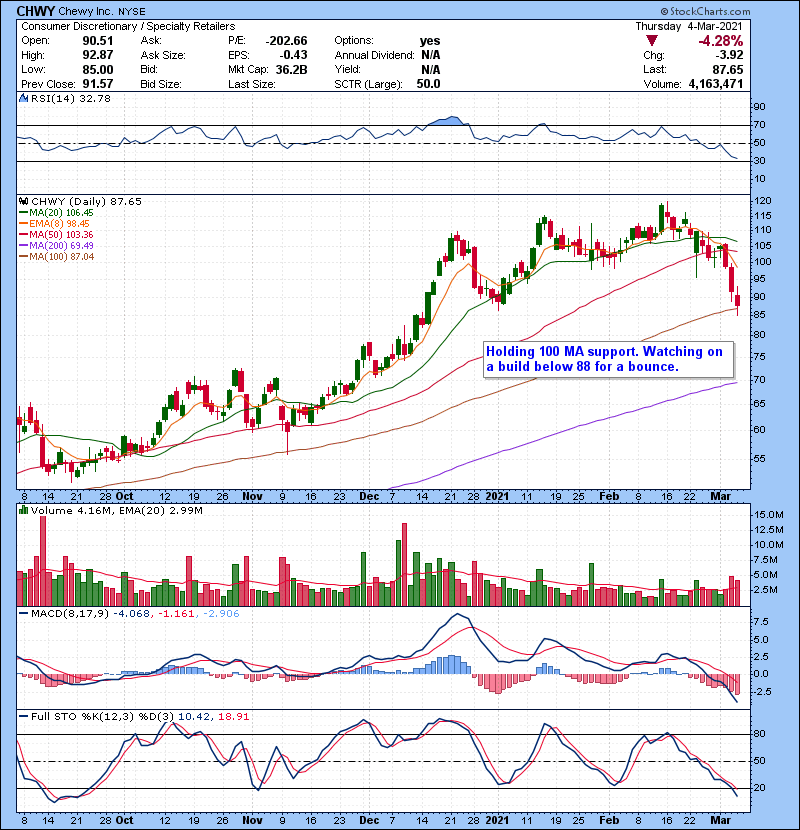This screenshot has height=830, width=800.
Task: Click the Chg value -3.92
Action: [x=729, y=55]
